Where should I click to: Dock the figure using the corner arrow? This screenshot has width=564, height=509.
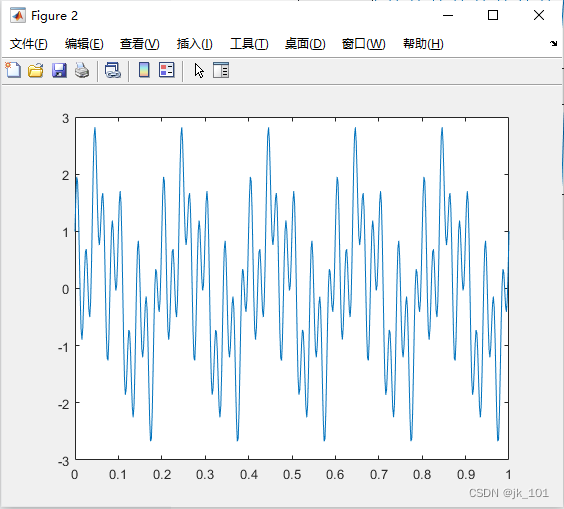(x=553, y=44)
